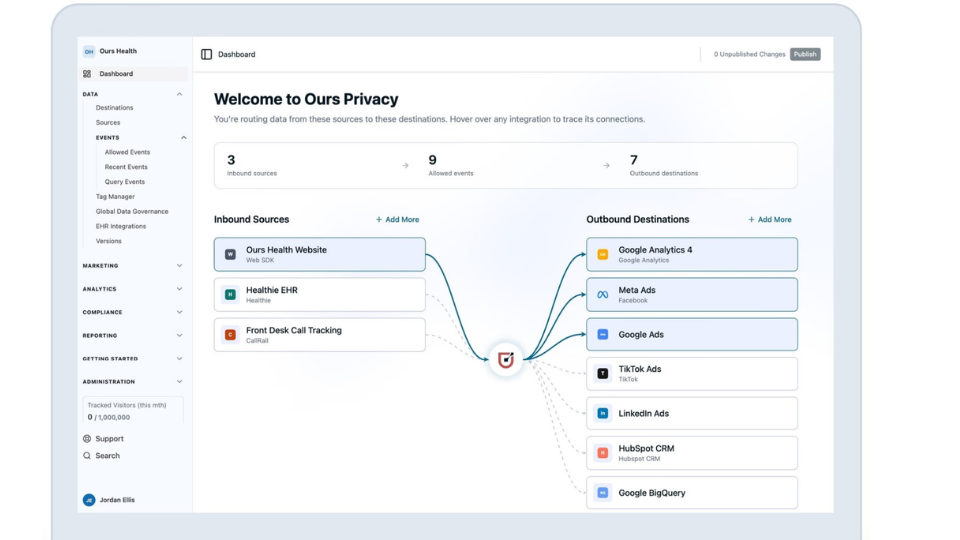Click the Tracked Visitors 0 / 1,000,000 box
This screenshot has height=540, width=960.
133,411
